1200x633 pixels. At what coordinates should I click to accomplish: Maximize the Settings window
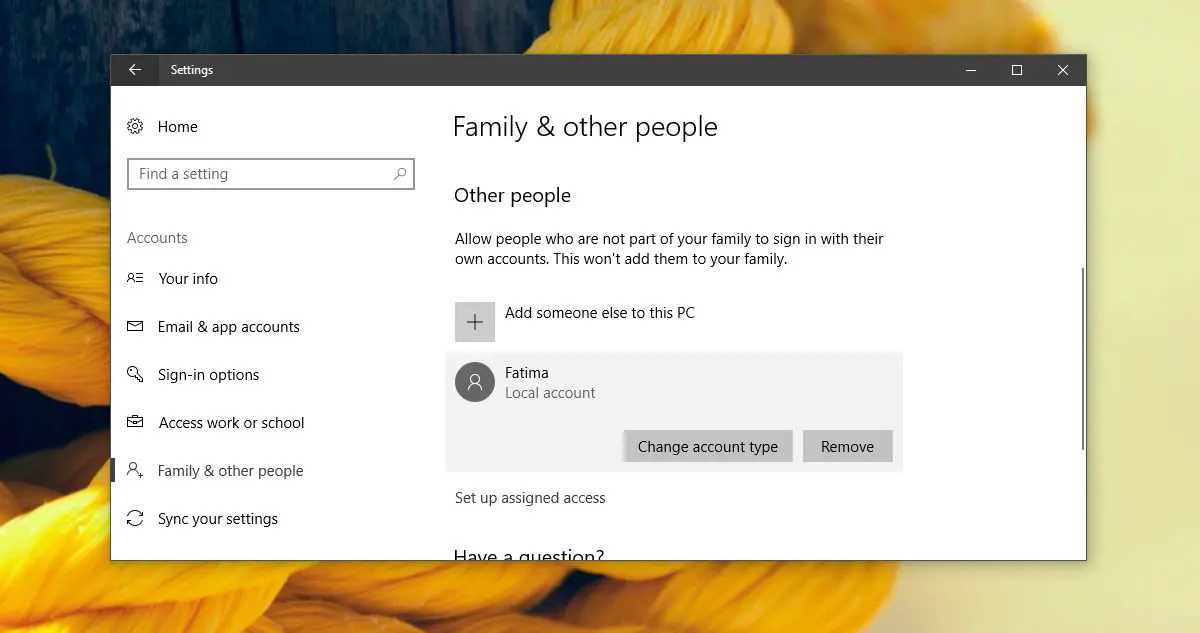[x=1017, y=70]
